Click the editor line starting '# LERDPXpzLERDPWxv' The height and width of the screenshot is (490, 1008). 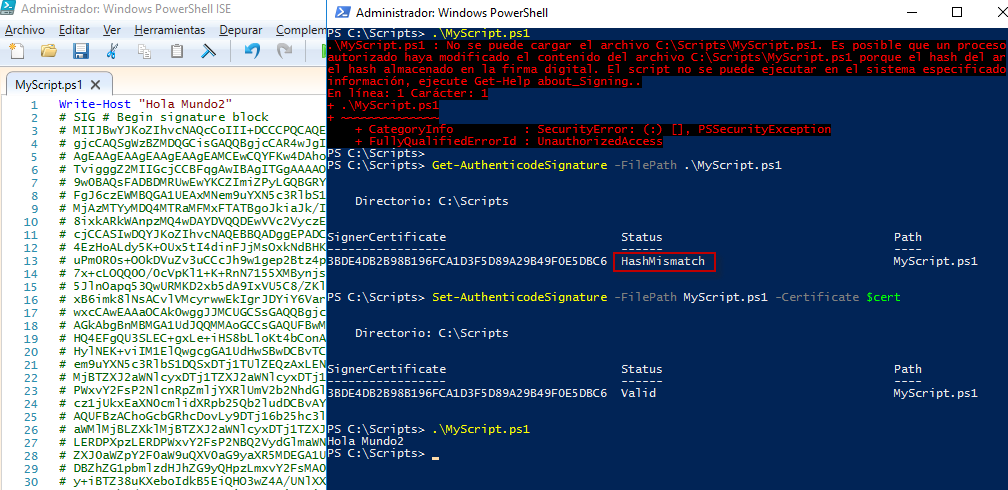pyautogui.click(x=192, y=442)
